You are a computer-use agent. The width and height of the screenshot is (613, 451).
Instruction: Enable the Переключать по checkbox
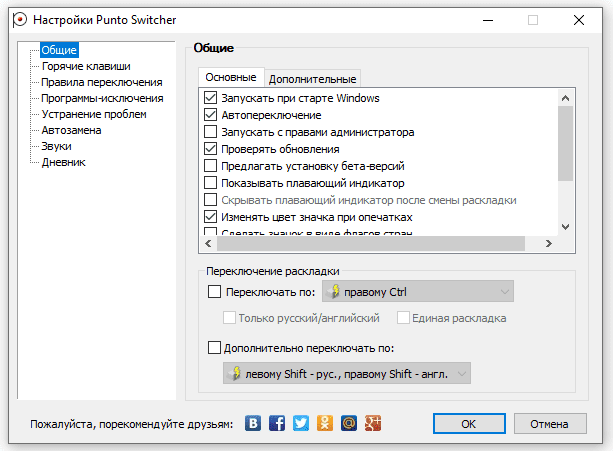point(214,292)
